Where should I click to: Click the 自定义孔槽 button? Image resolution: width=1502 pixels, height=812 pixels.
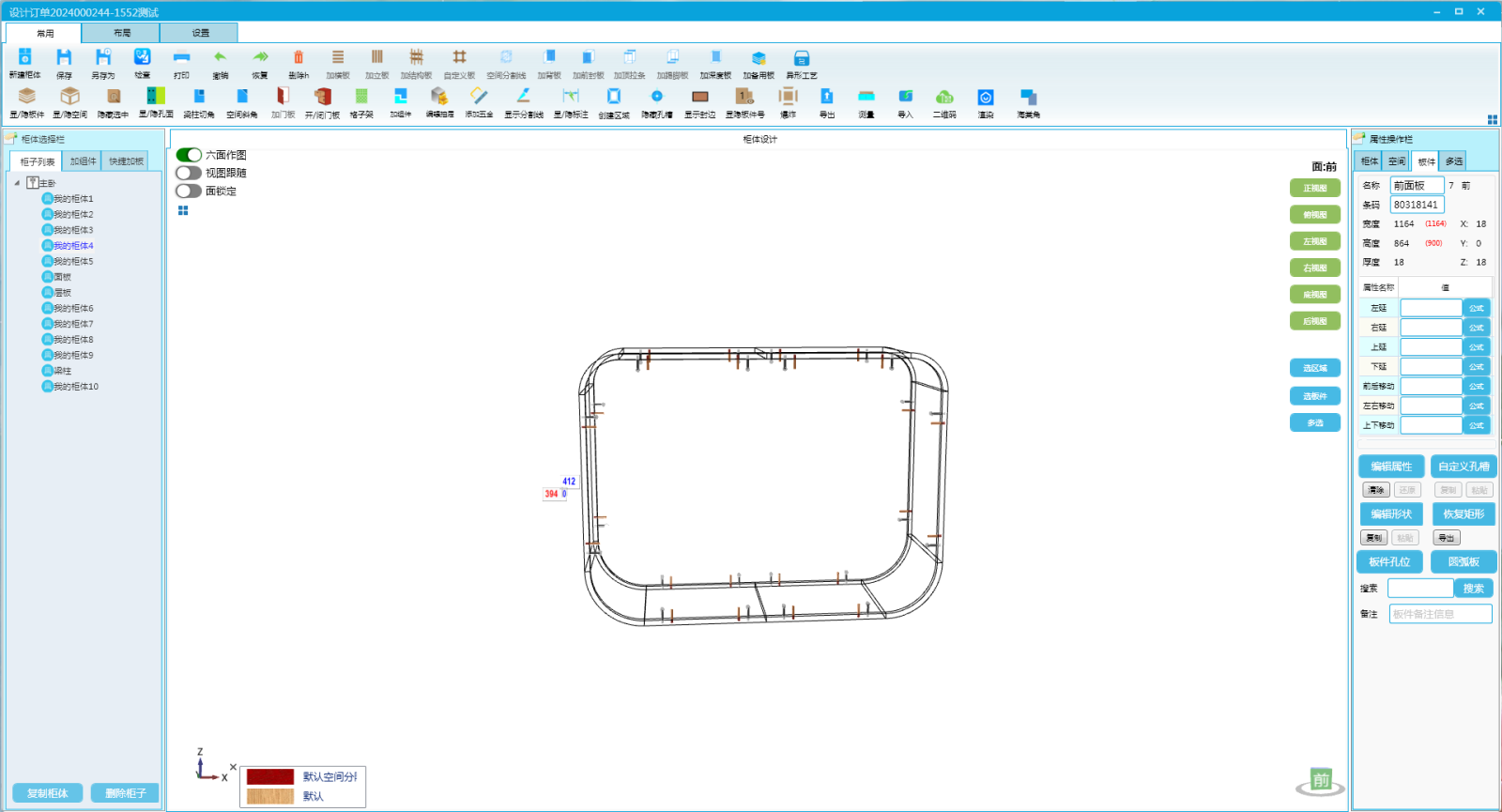1464,467
